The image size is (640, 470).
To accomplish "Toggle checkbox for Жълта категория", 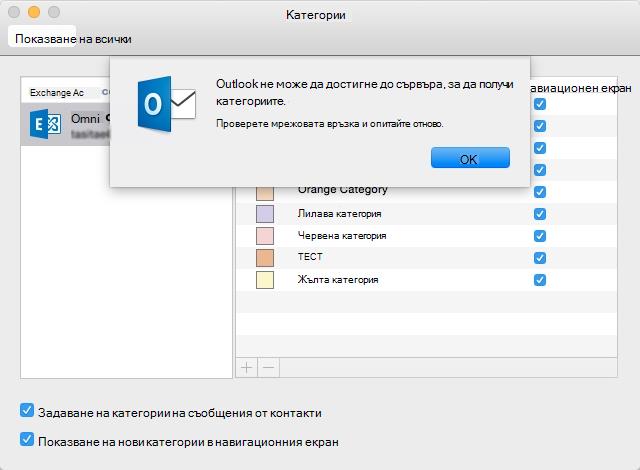I will coord(540,280).
